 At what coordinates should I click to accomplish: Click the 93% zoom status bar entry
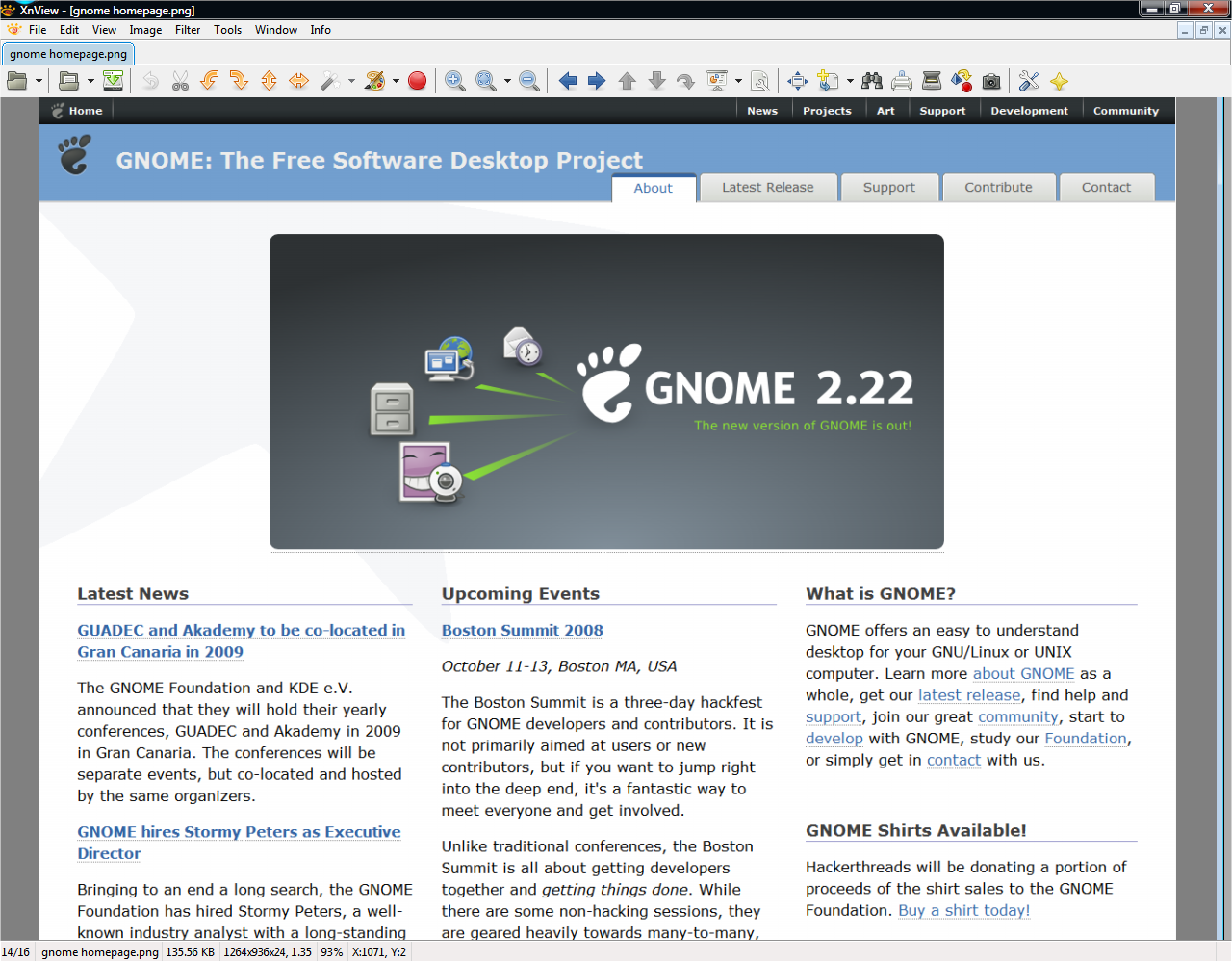pyautogui.click(x=332, y=952)
